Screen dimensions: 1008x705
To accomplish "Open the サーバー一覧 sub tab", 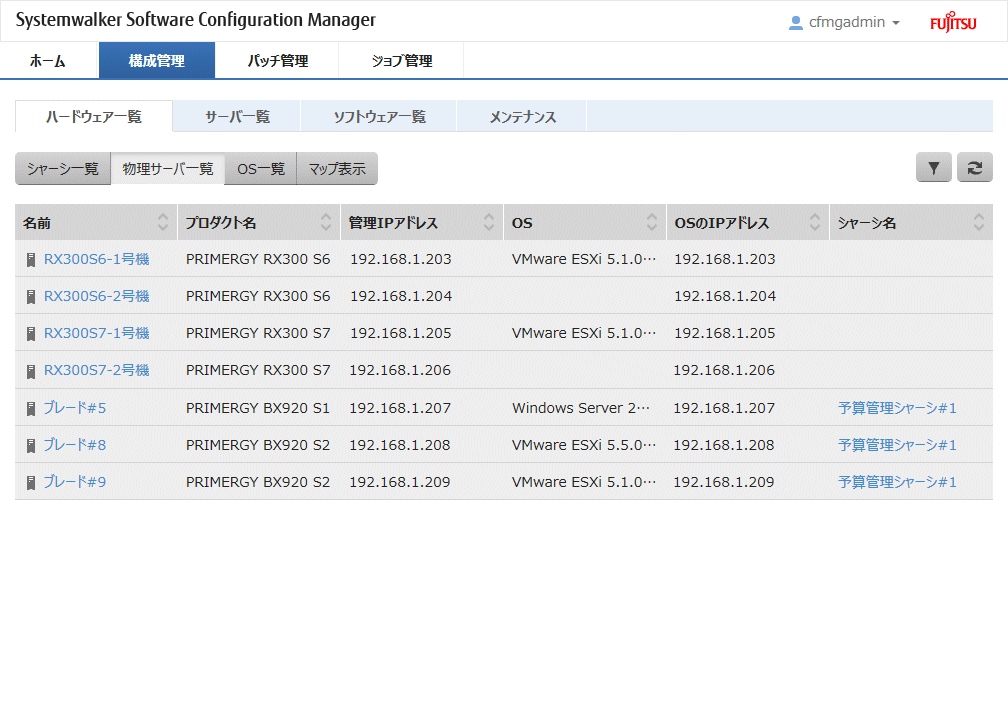I will tap(237, 116).
